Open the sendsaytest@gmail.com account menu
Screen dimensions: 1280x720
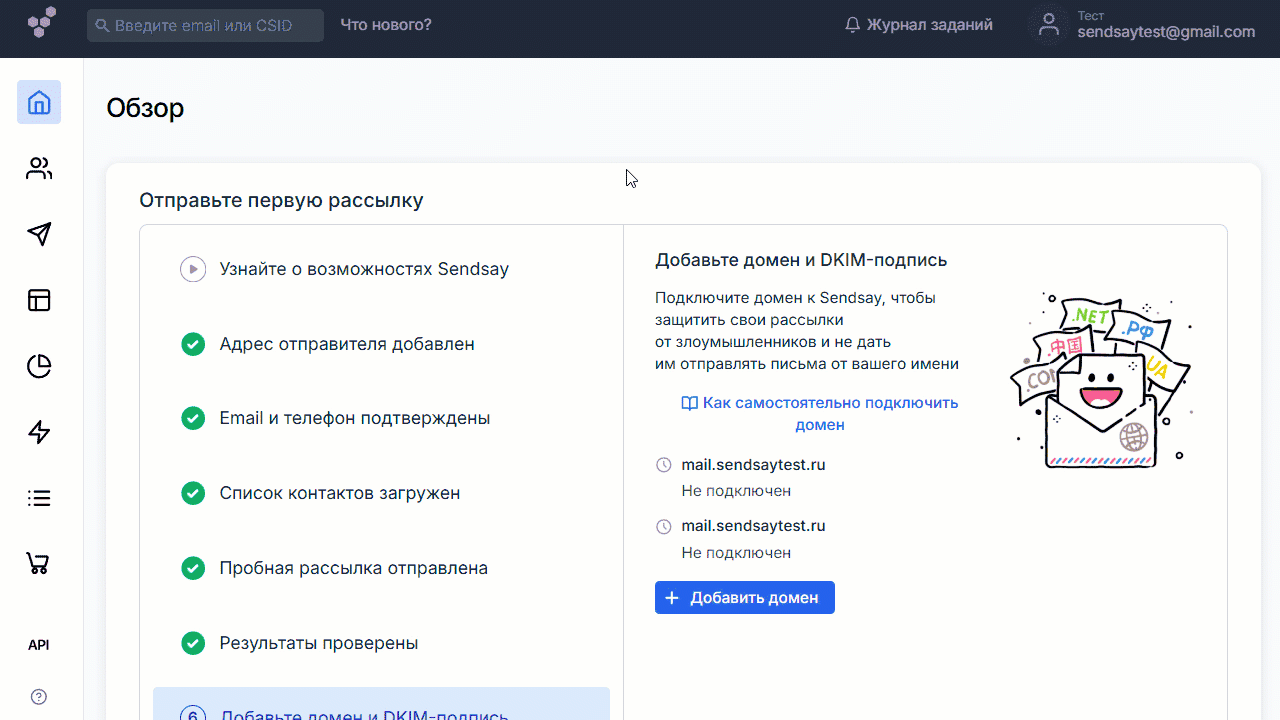1144,26
